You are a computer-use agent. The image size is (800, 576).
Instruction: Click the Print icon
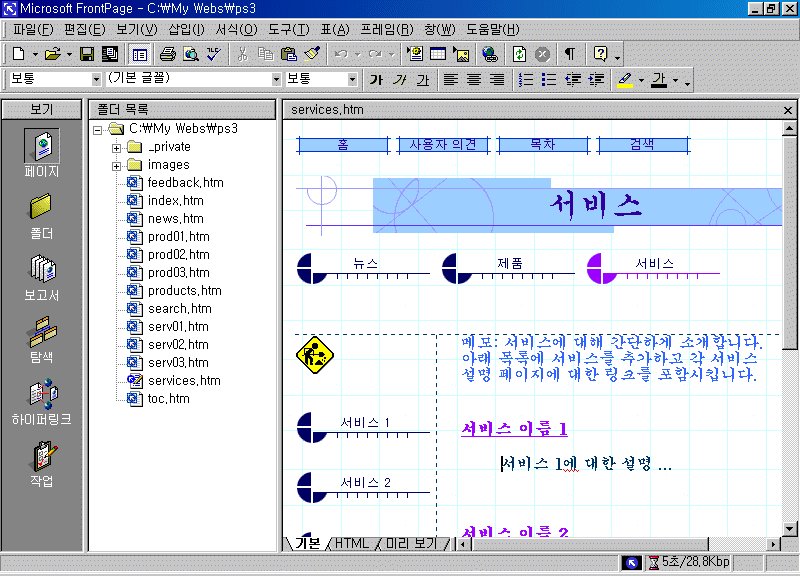pyautogui.click(x=167, y=54)
